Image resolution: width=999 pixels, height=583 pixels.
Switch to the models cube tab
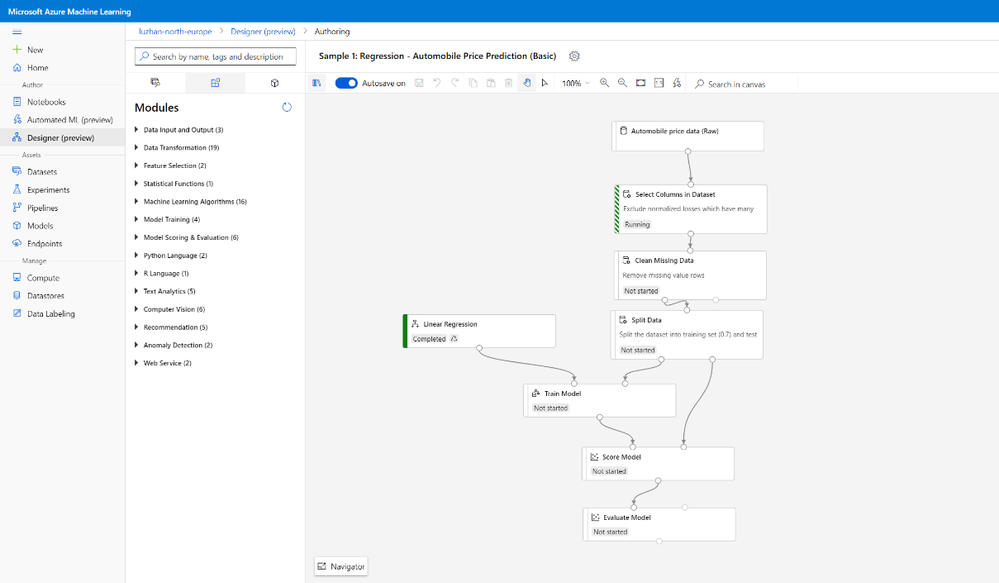click(x=275, y=83)
